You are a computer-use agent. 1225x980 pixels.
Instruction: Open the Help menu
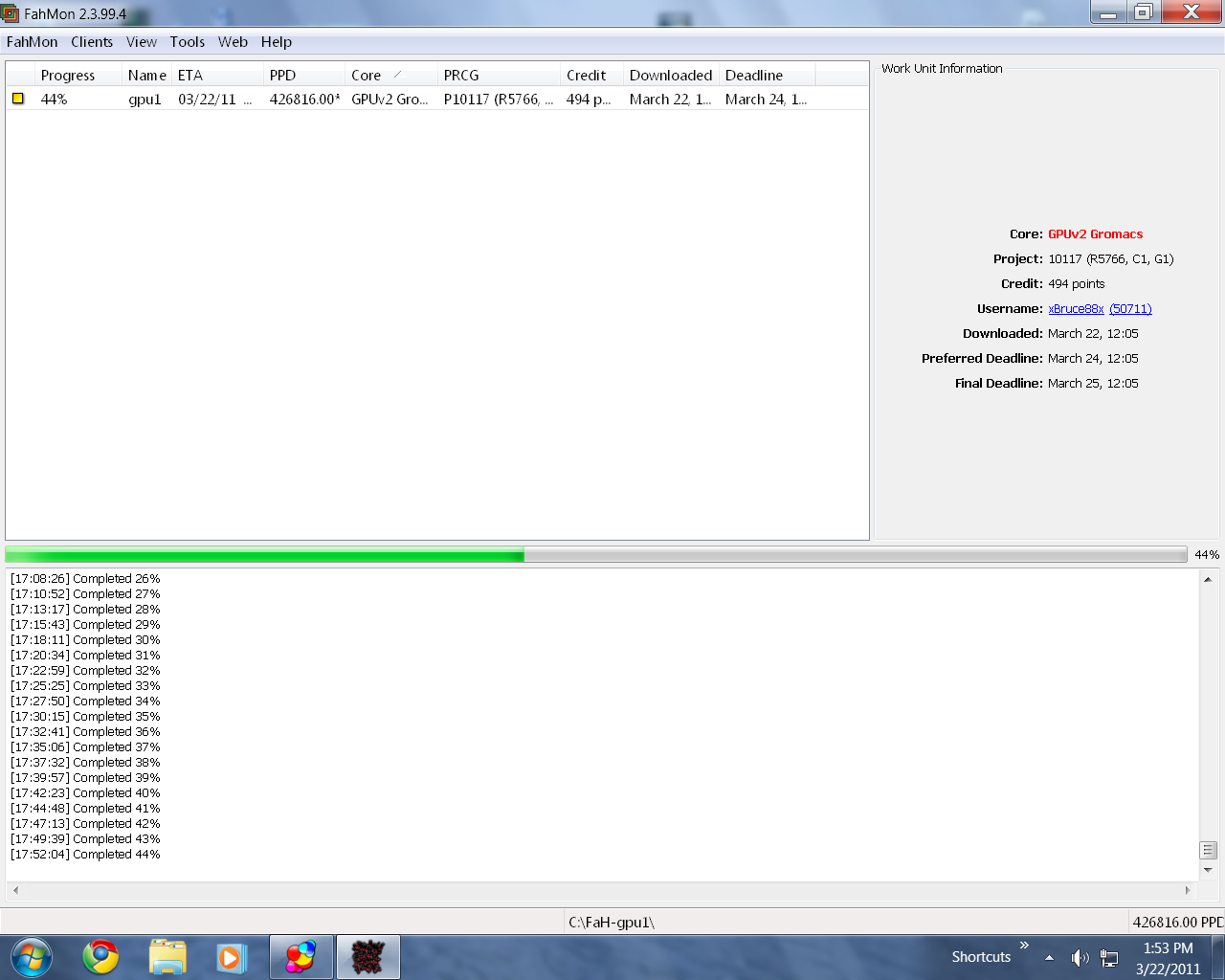click(x=277, y=42)
